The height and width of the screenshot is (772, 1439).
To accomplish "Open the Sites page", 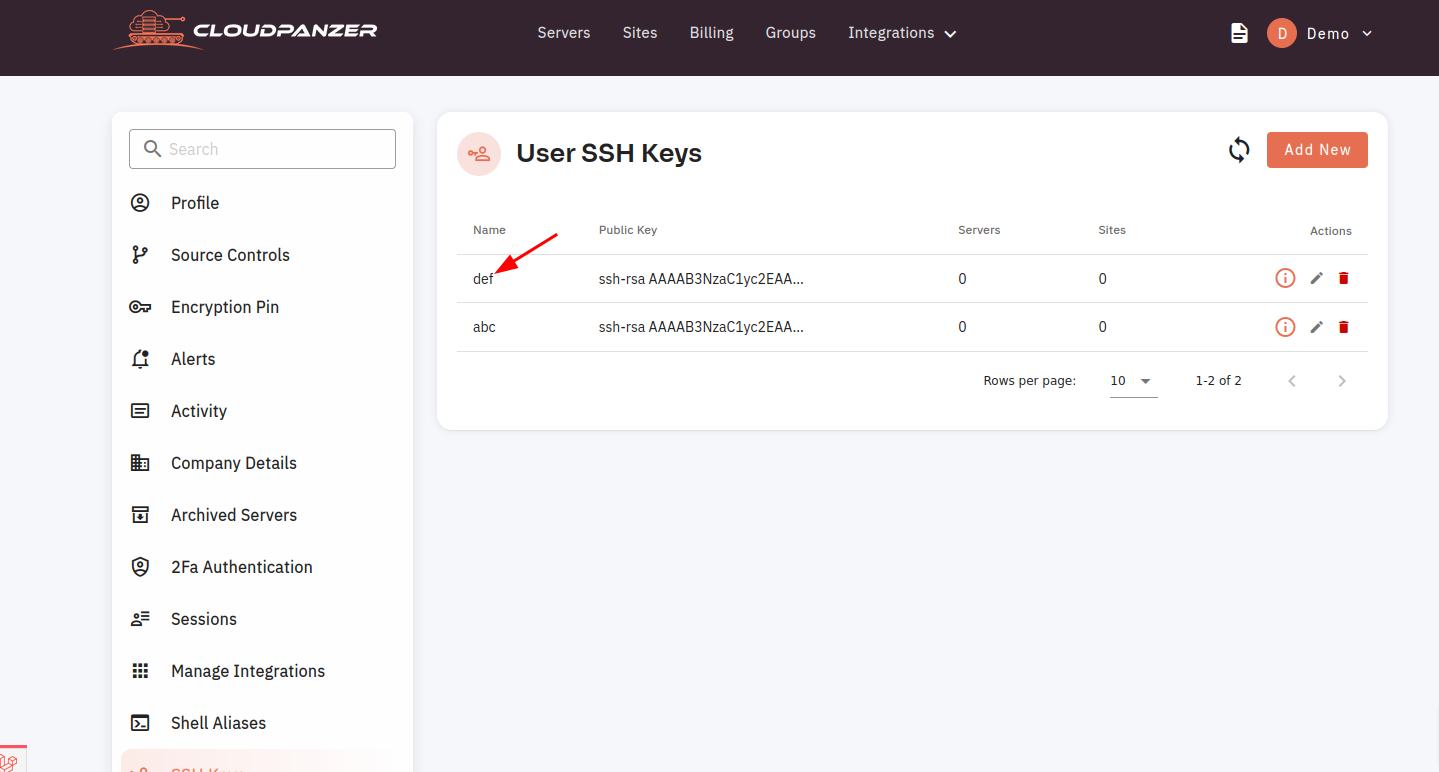I will [x=640, y=33].
